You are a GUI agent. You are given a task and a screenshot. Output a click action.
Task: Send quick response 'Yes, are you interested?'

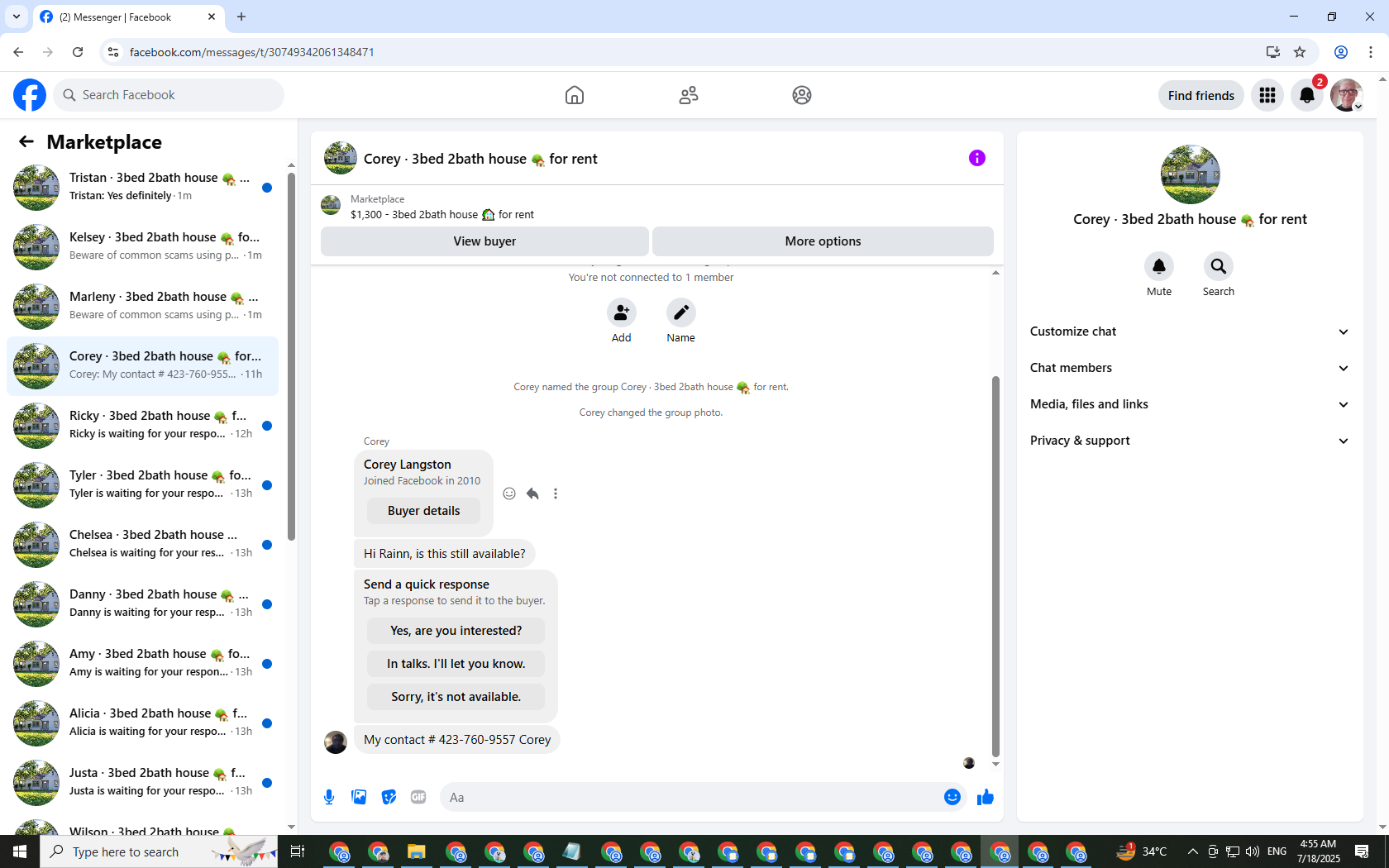456,631
